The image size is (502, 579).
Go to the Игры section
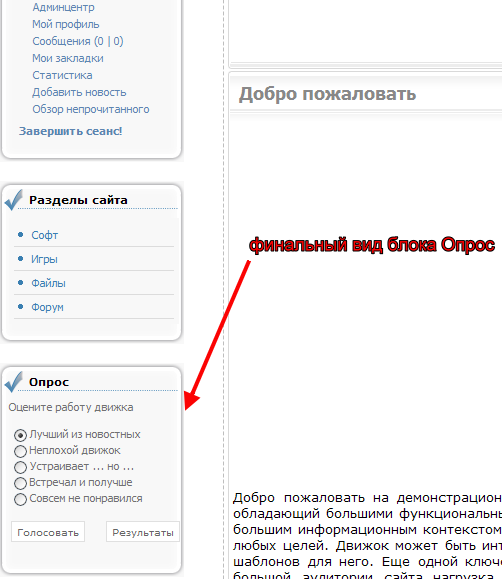tap(44, 259)
